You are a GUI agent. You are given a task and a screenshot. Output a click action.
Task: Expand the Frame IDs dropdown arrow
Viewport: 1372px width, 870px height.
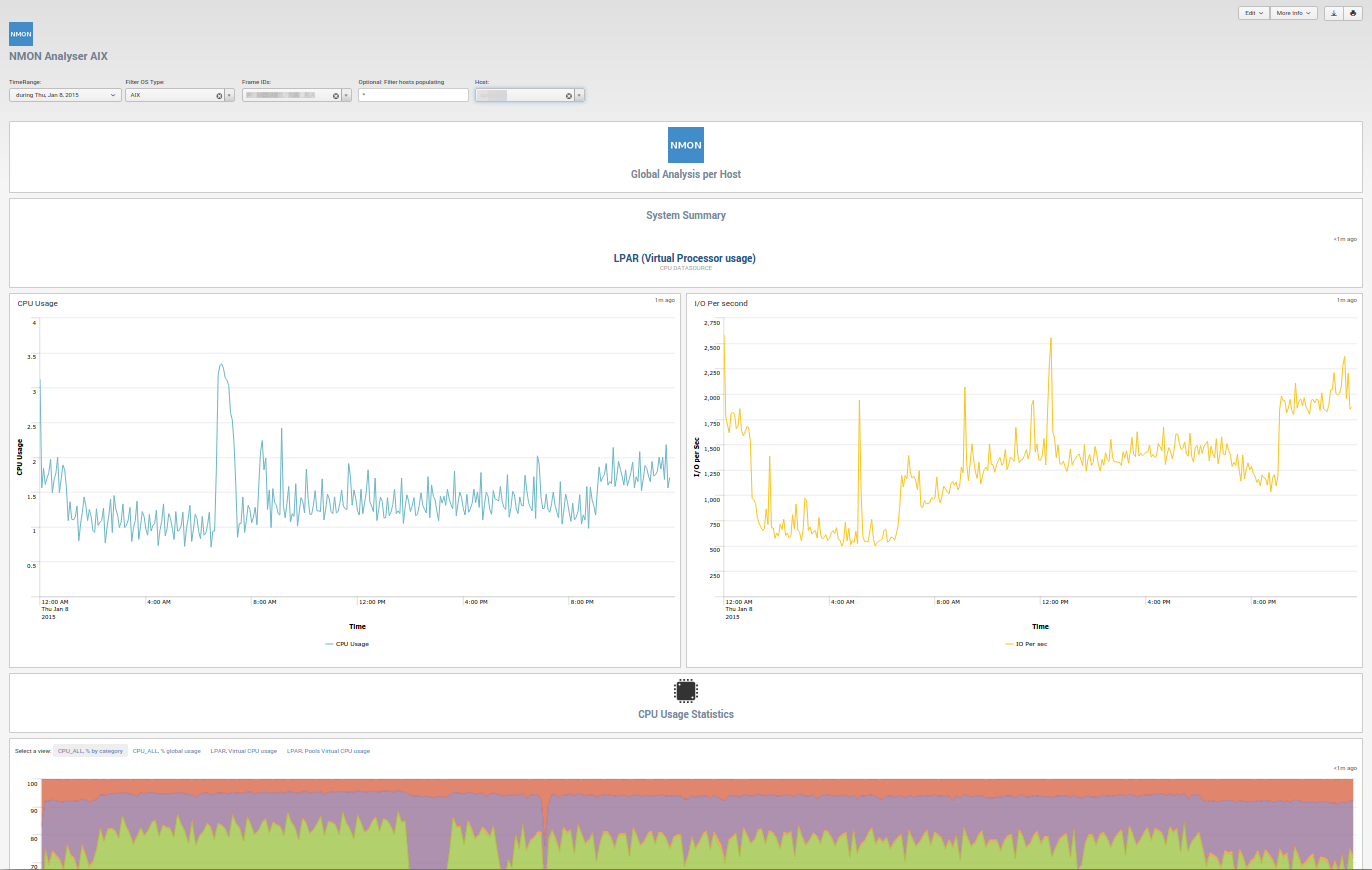click(x=347, y=95)
